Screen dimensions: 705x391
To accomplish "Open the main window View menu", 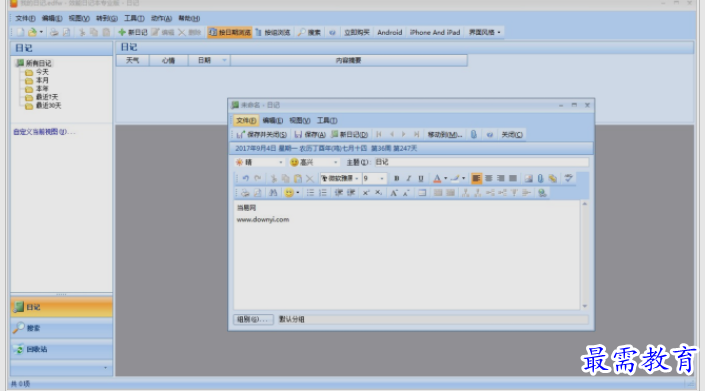I will click(x=79, y=18).
